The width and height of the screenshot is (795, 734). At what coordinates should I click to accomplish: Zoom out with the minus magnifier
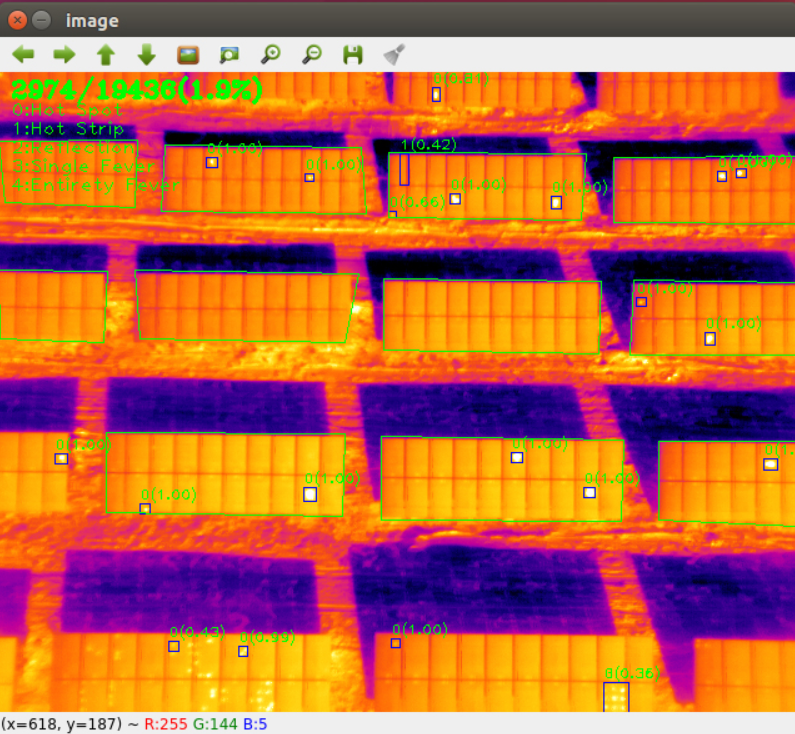[312, 54]
